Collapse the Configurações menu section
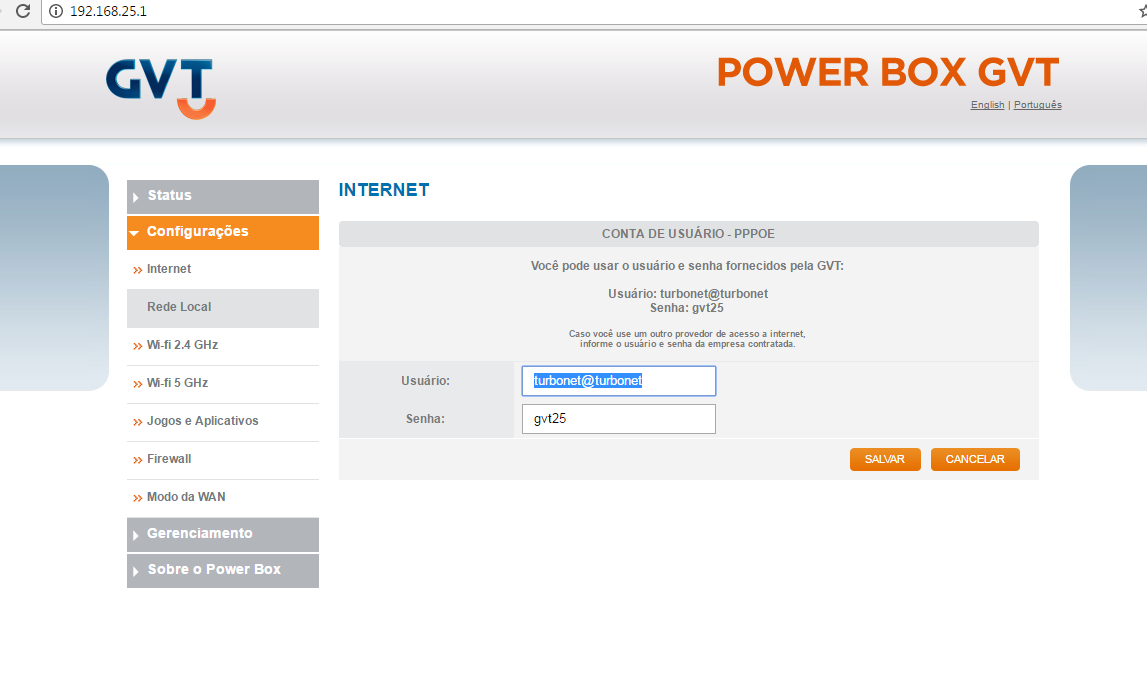The image size is (1147, 685). pos(222,232)
